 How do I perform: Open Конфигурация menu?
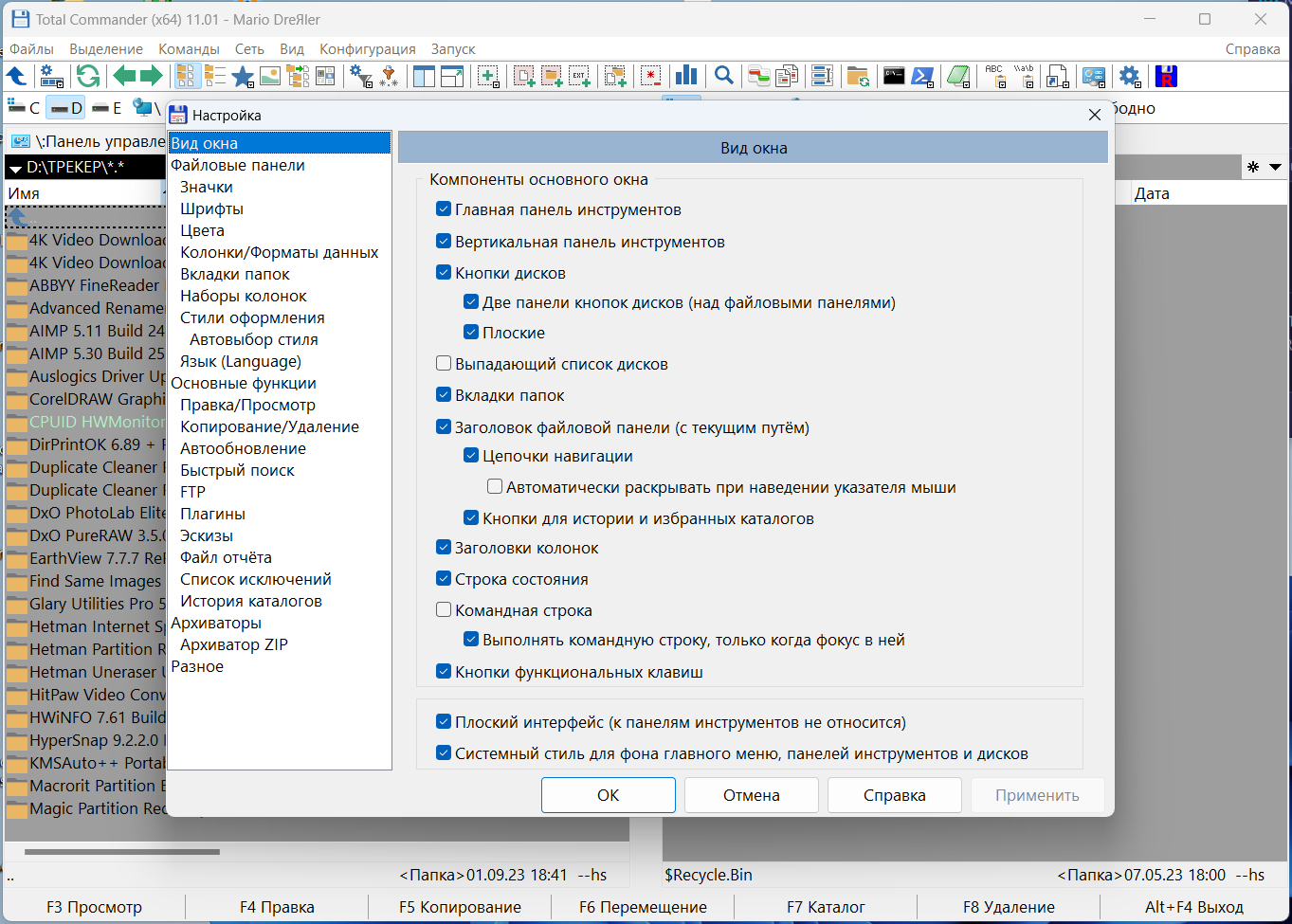368,49
